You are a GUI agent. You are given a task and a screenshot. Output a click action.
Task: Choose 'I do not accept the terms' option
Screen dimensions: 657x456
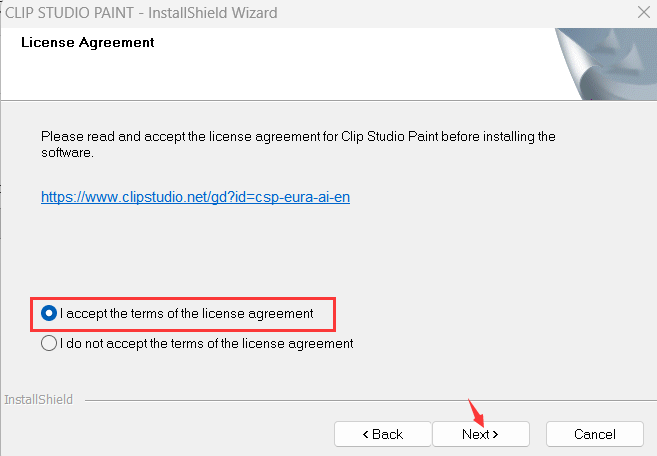(49, 343)
